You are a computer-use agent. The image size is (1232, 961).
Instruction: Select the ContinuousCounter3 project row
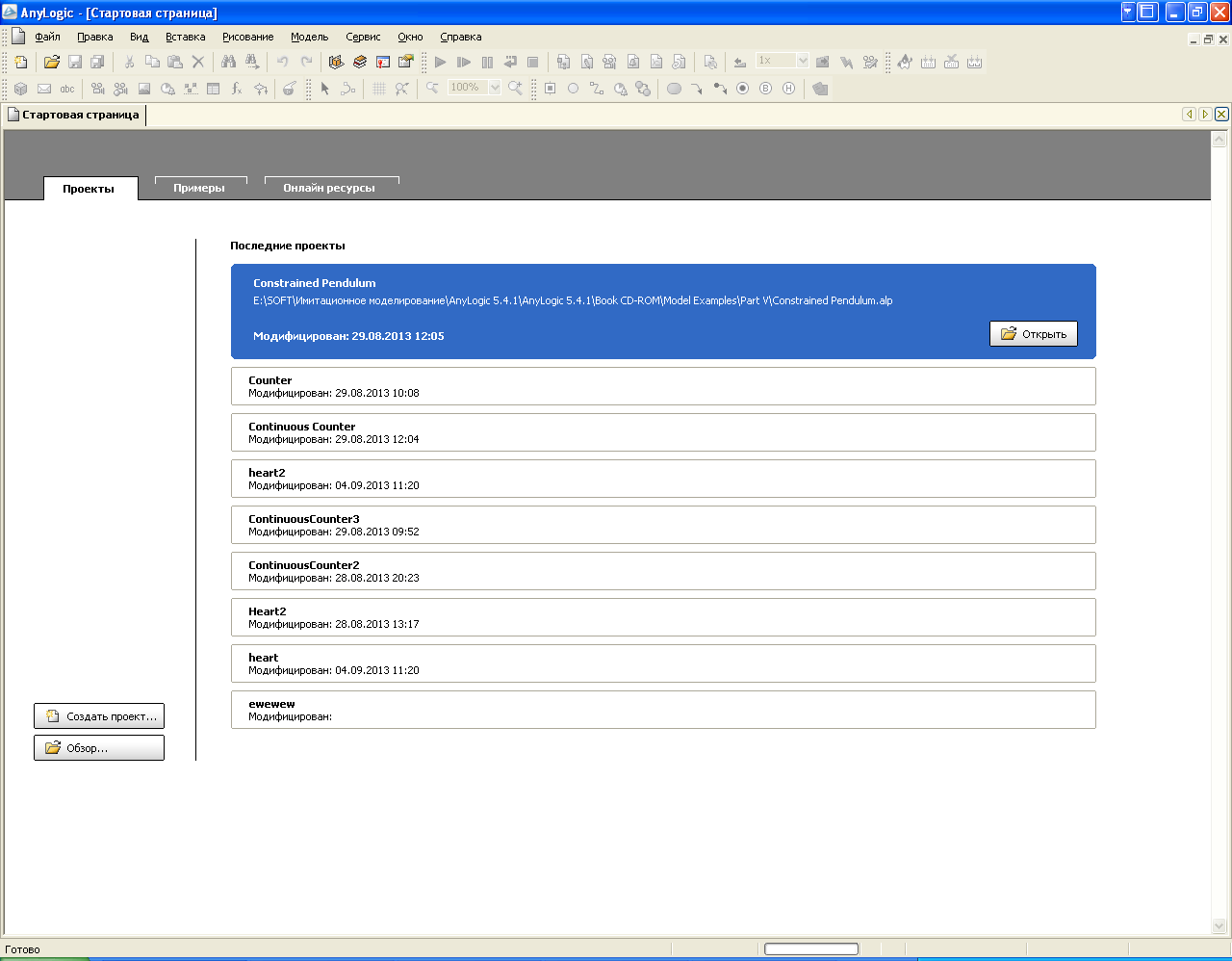click(x=663, y=525)
